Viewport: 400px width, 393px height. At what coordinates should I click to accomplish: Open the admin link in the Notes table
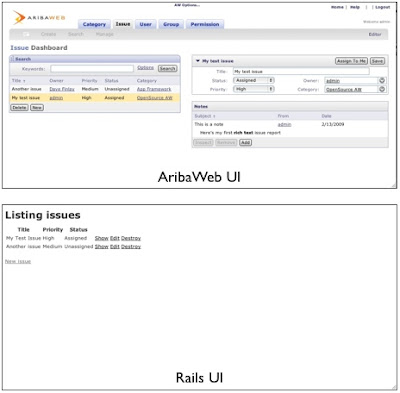tap(284, 124)
